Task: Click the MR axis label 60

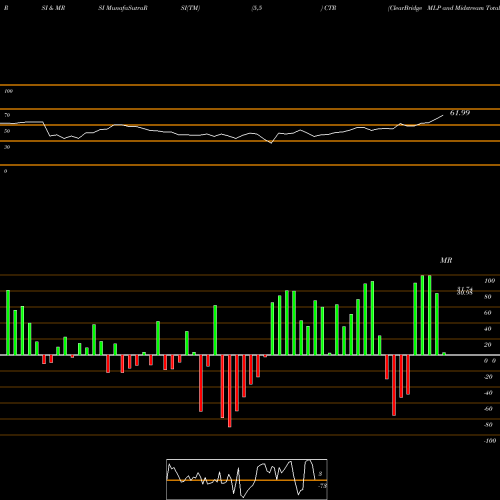Action: click(x=487, y=313)
